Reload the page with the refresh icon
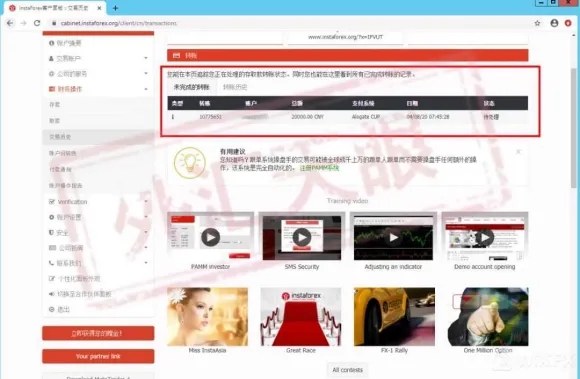Screen dimensions: 580x379 (37, 23)
